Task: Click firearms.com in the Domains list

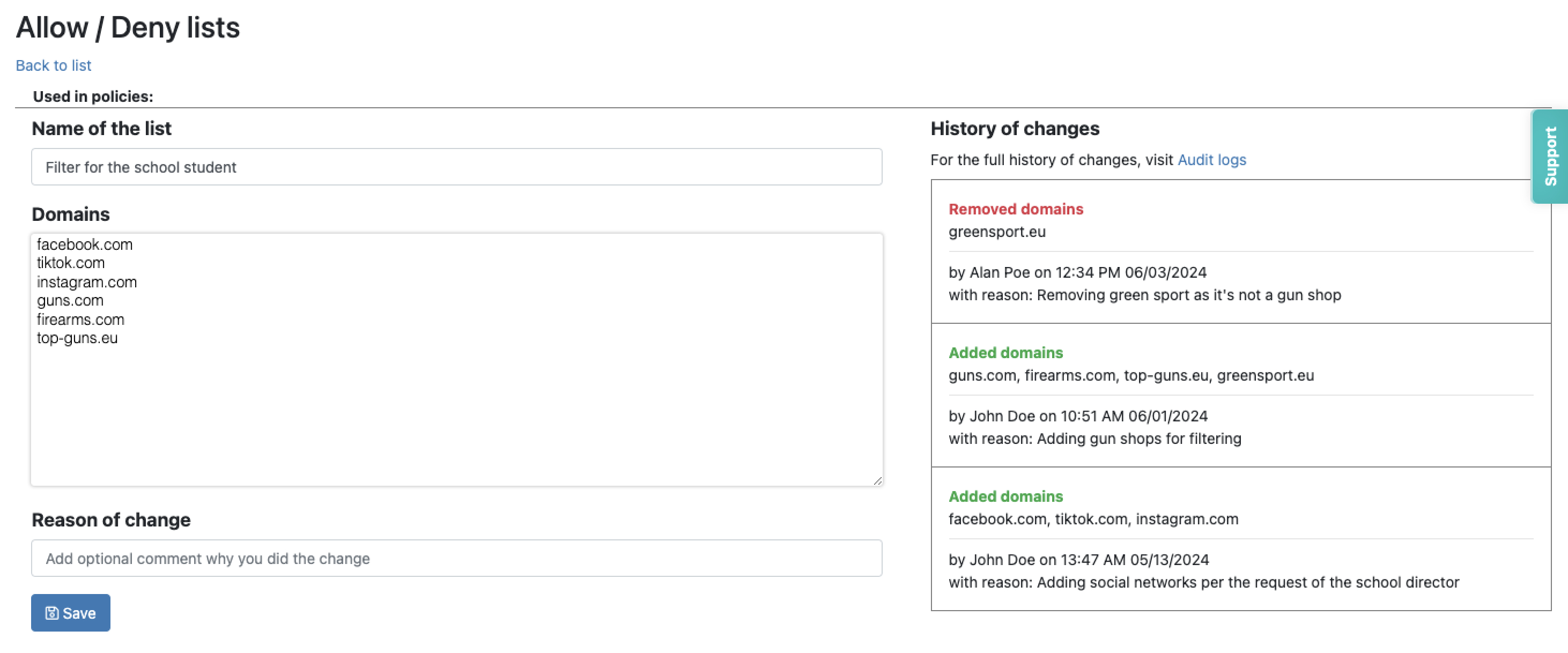Action: coord(80,320)
